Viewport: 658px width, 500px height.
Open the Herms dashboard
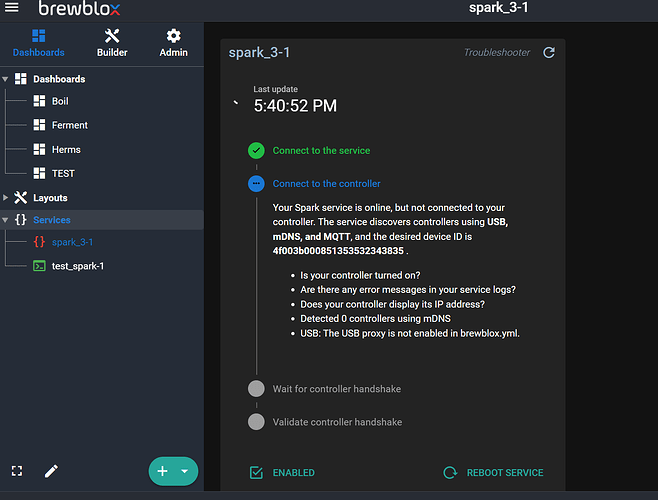pyautogui.click(x=66, y=149)
